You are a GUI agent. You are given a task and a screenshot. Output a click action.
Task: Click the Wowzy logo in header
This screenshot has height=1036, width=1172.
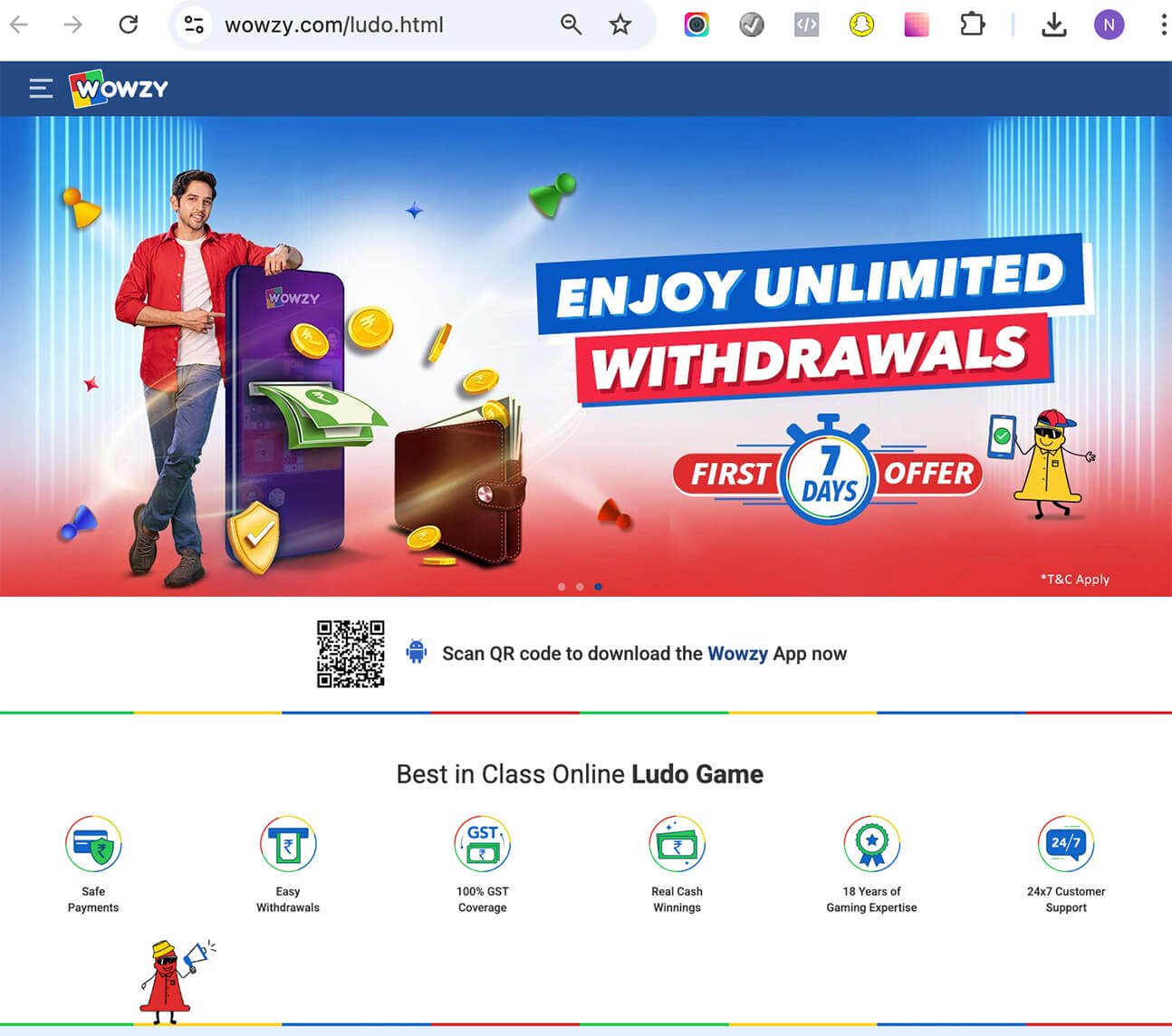(x=119, y=89)
